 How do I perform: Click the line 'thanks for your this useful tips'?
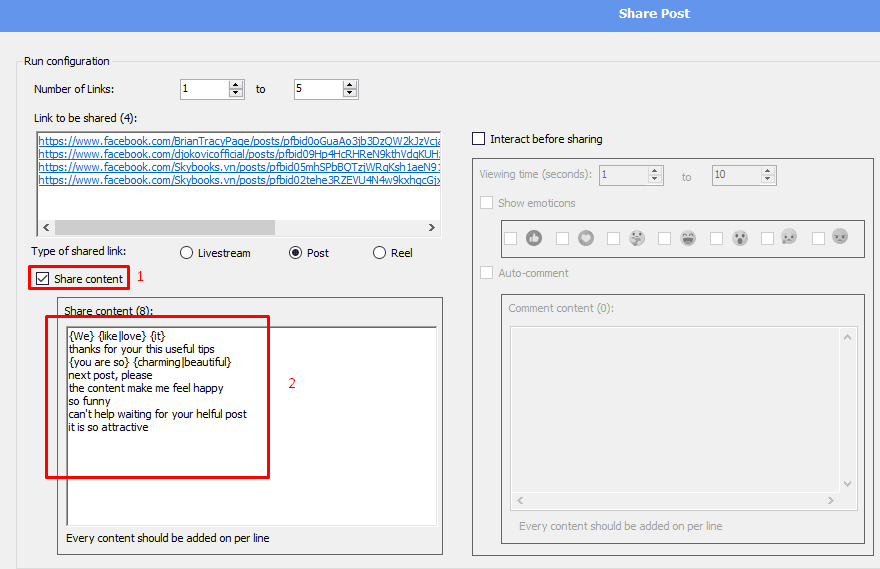[x=141, y=349]
